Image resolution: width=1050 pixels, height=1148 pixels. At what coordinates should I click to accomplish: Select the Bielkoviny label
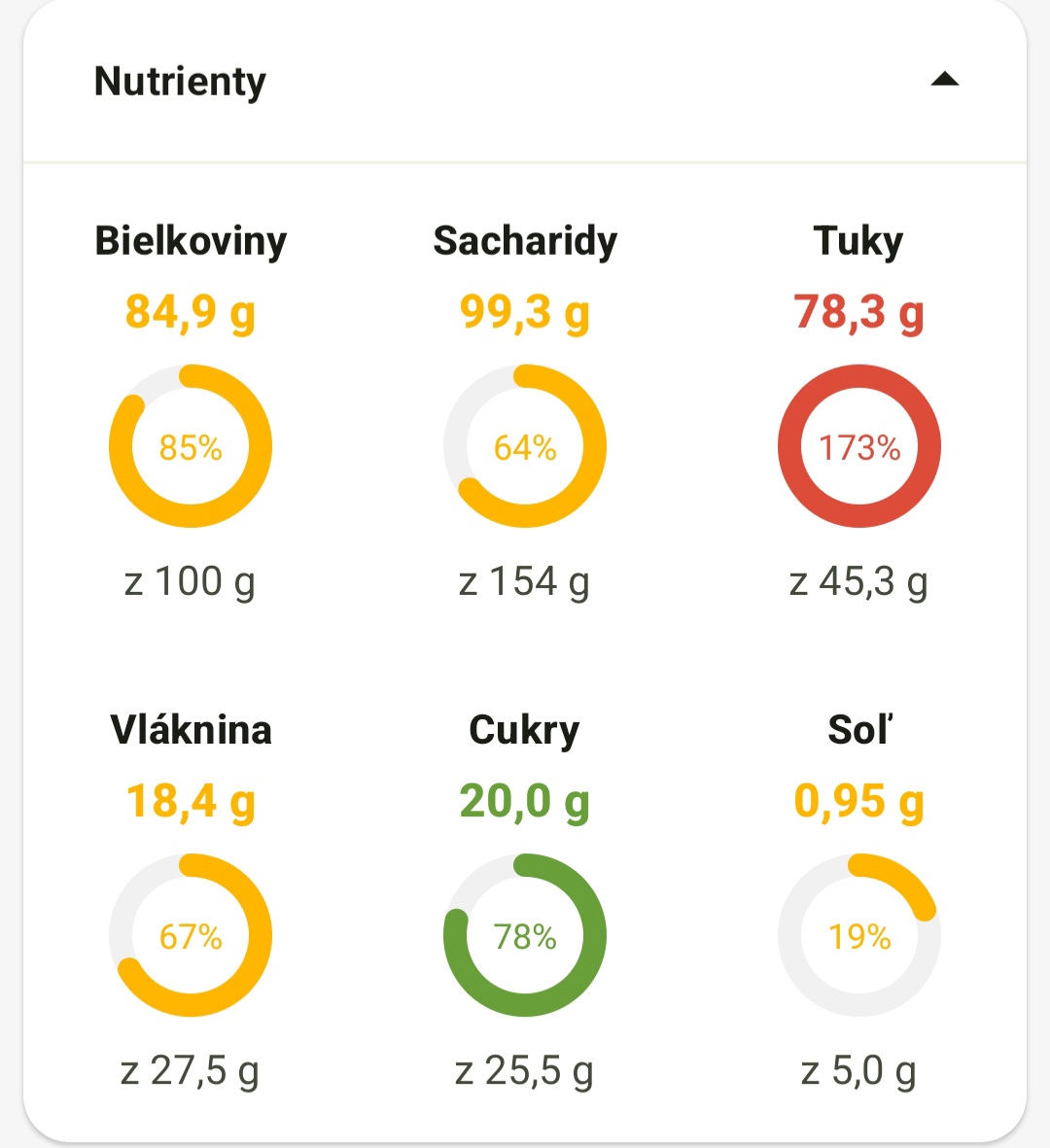191,241
